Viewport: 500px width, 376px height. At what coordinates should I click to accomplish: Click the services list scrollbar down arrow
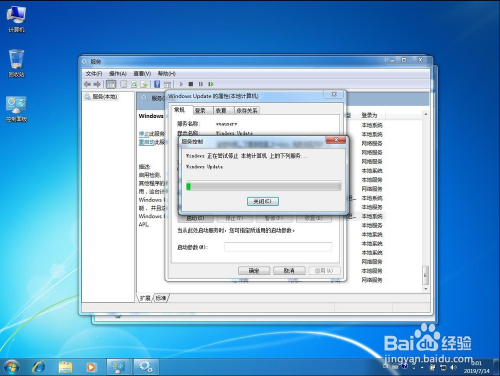tap(426, 289)
